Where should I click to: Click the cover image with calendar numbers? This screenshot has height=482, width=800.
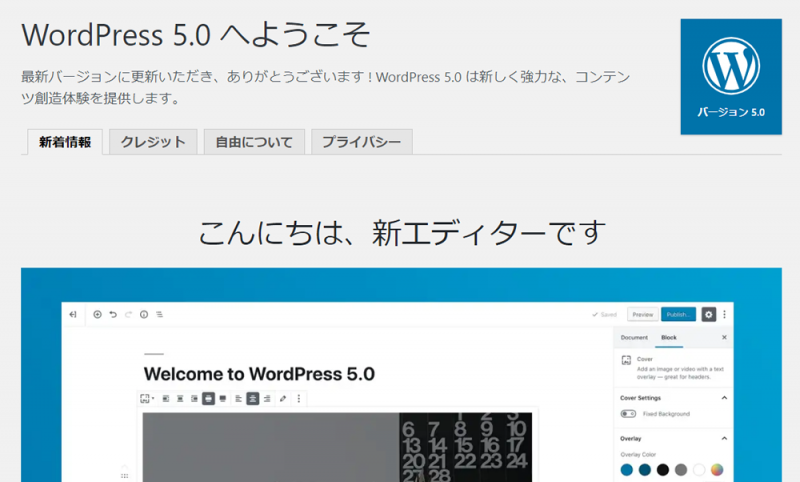coord(337,447)
